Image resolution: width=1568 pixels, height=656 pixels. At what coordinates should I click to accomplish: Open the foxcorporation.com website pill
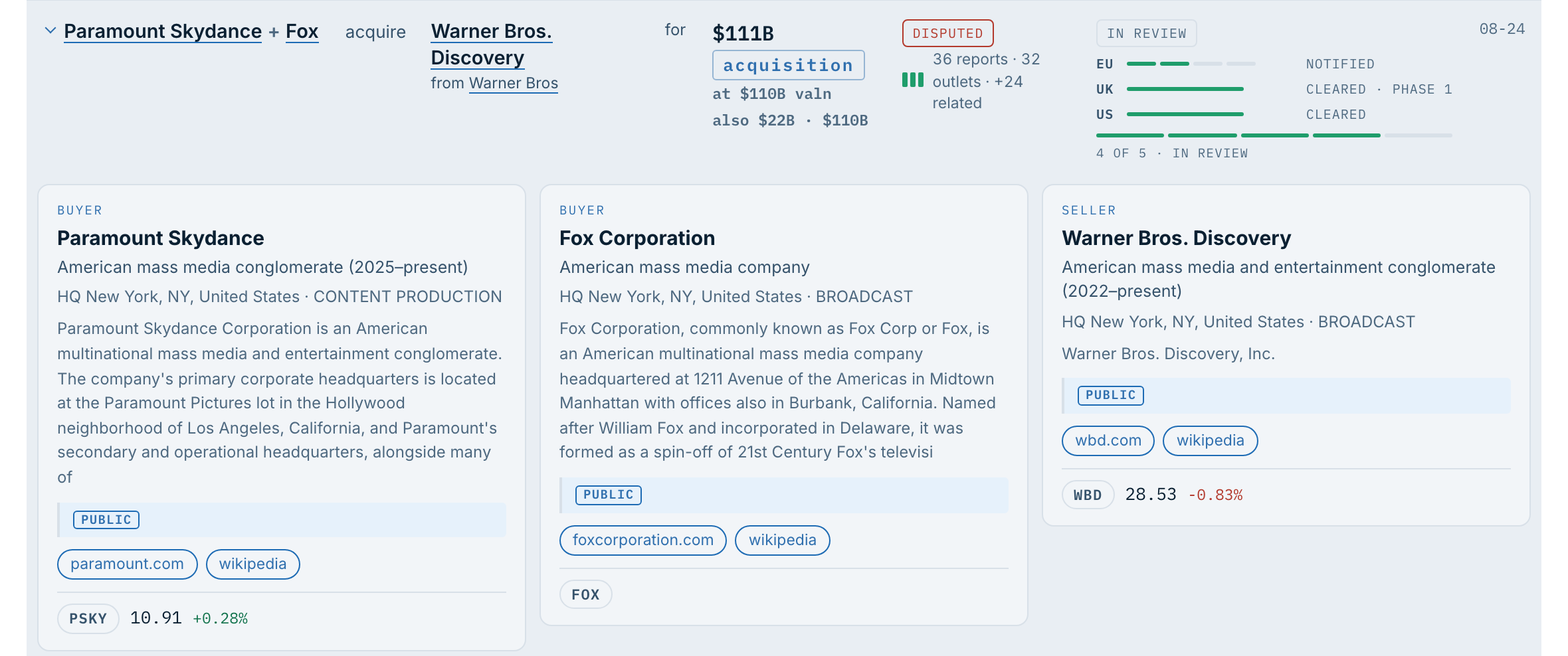[x=642, y=540]
